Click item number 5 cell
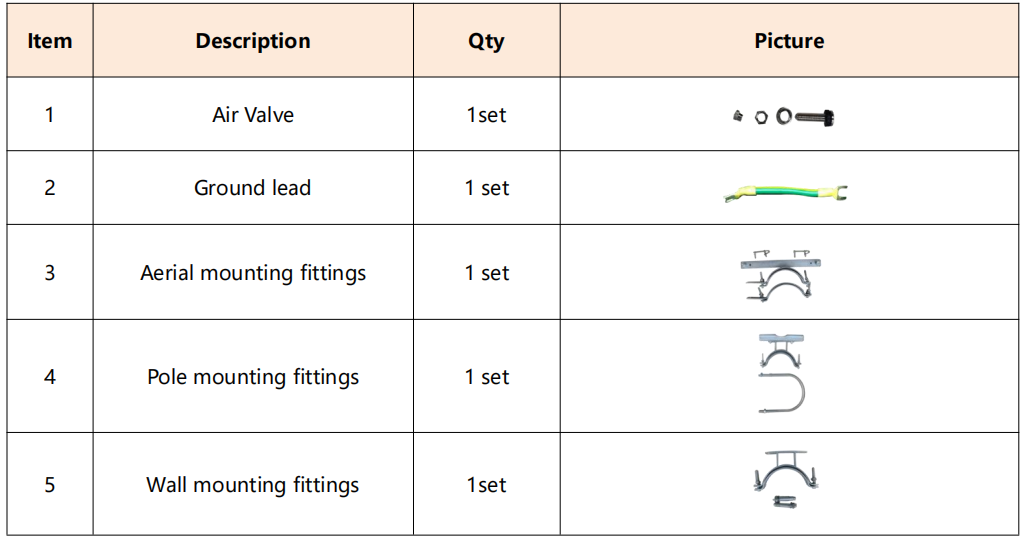The height and width of the screenshot is (540, 1025). click(x=50, y=485)
